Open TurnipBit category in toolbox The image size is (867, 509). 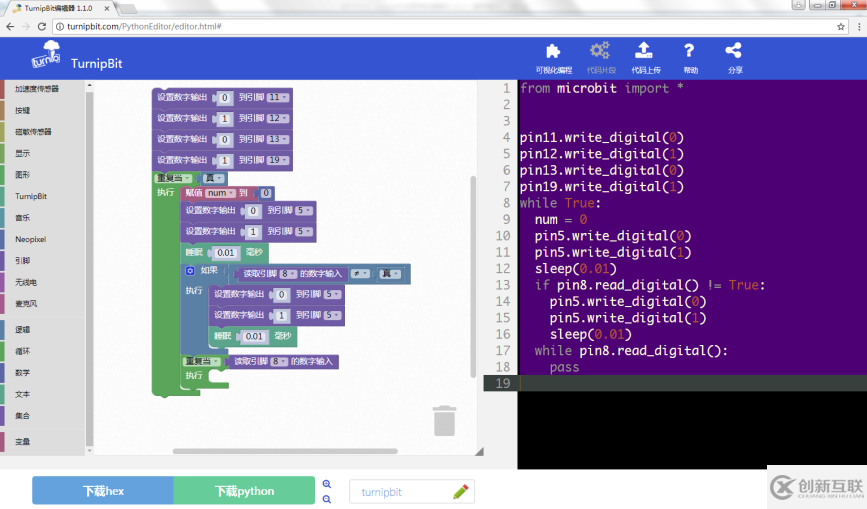coord(31,196)
